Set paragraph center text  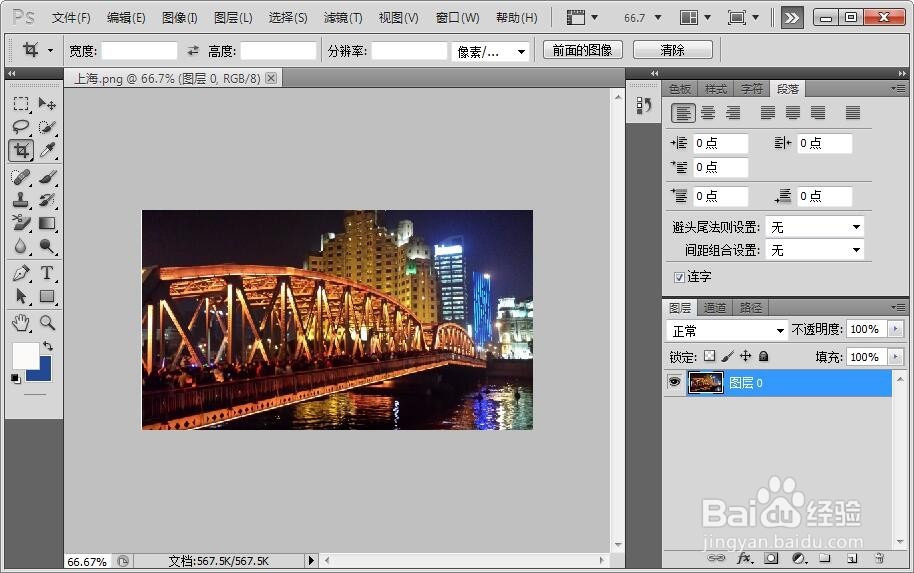coord(708,113)
